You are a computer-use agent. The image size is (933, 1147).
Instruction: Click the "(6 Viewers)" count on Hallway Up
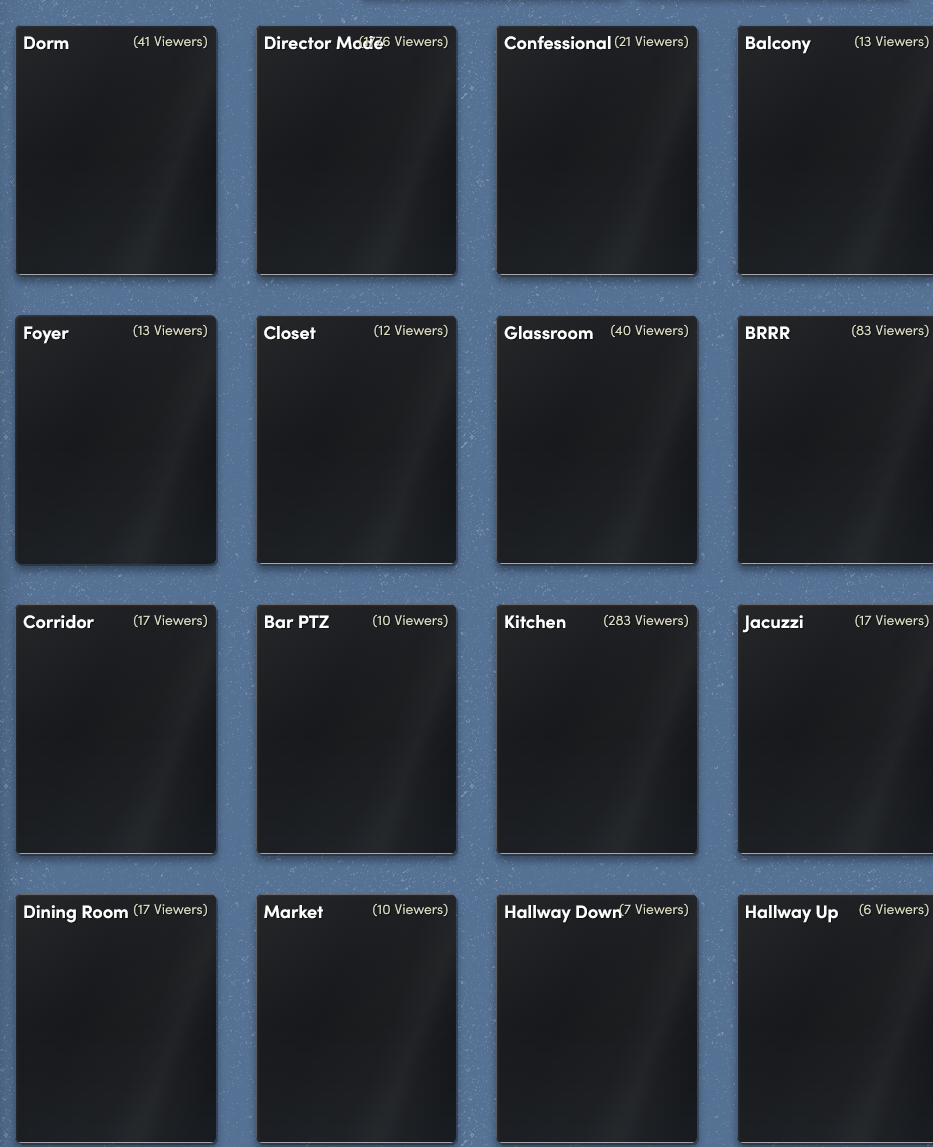pos(893,909)
